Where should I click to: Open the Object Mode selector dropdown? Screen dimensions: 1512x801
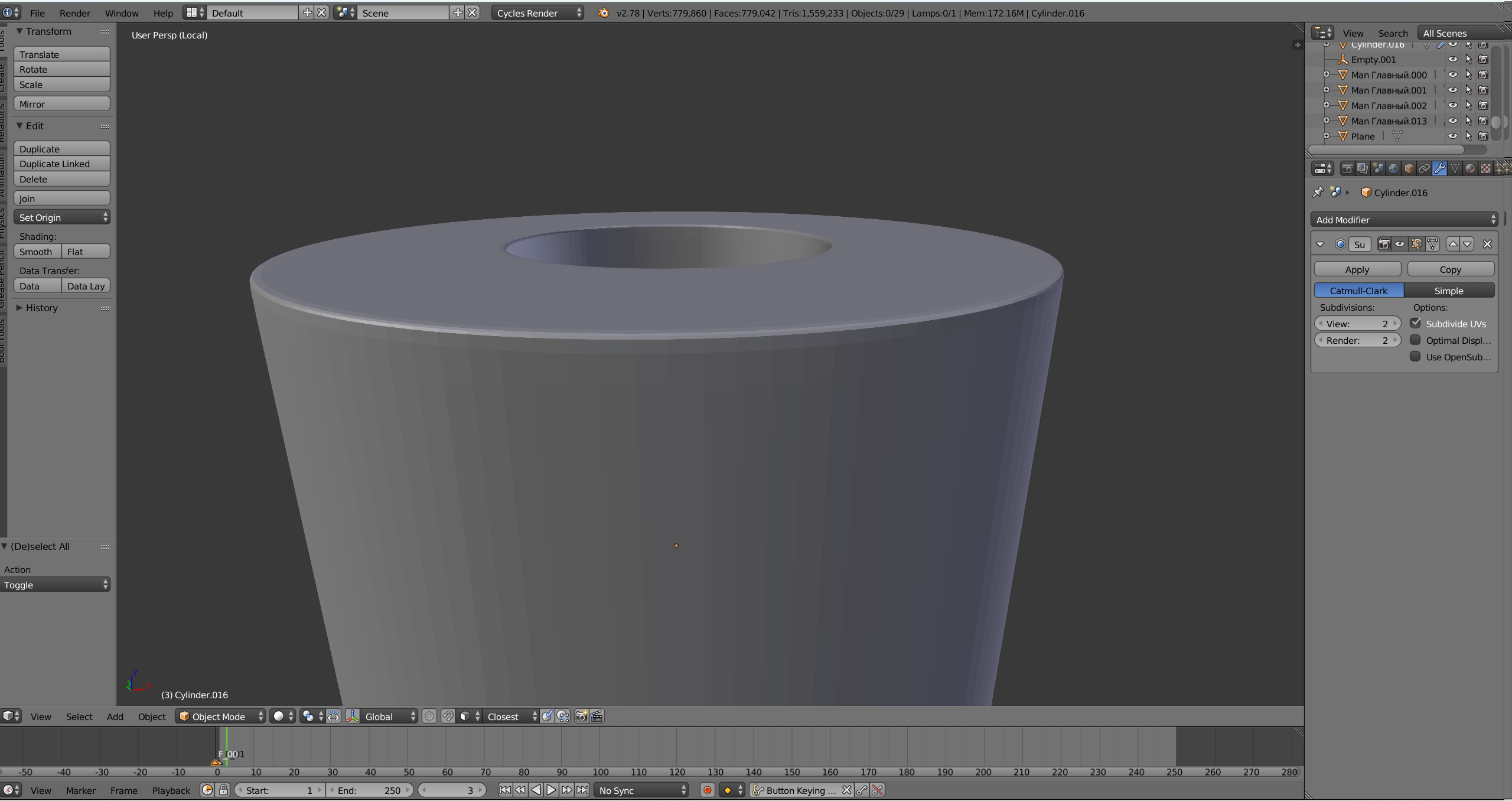pos(221,717)
